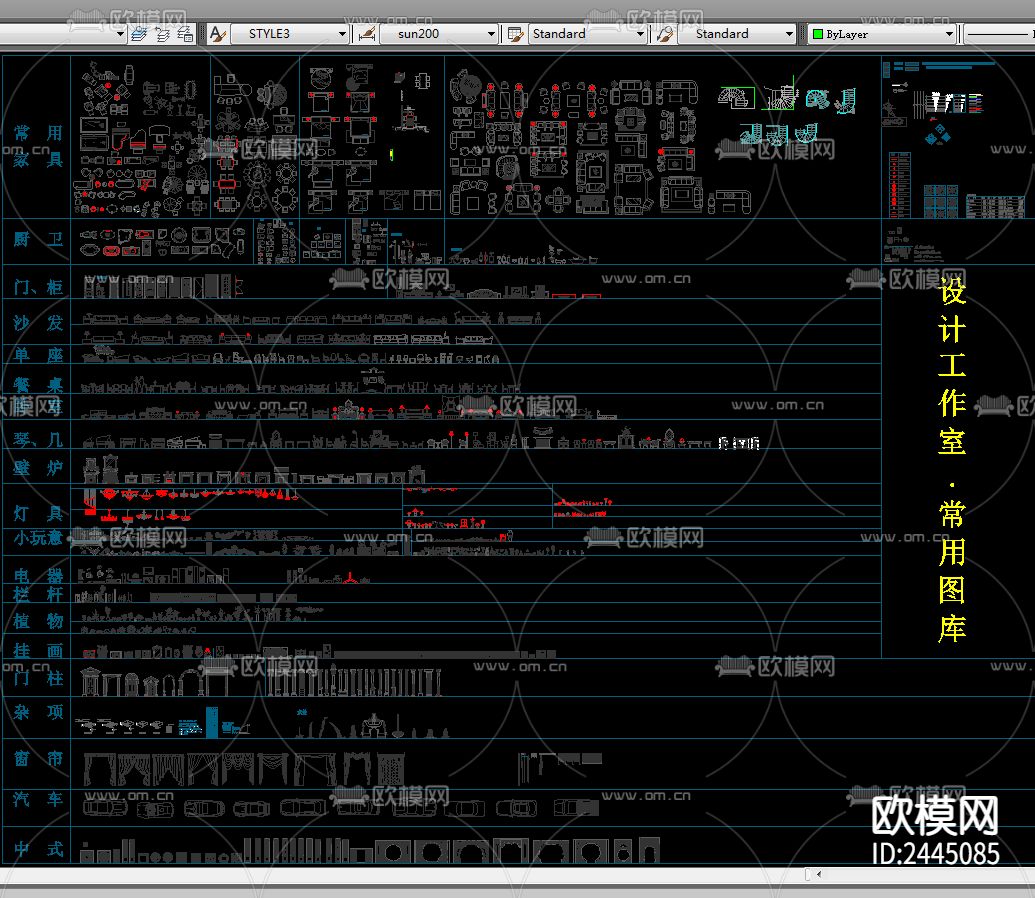This screenshot has height=898, width=1035.
Task: Click the 餐桌 row label
Action: pyautogui.click(x=38, y=384)
